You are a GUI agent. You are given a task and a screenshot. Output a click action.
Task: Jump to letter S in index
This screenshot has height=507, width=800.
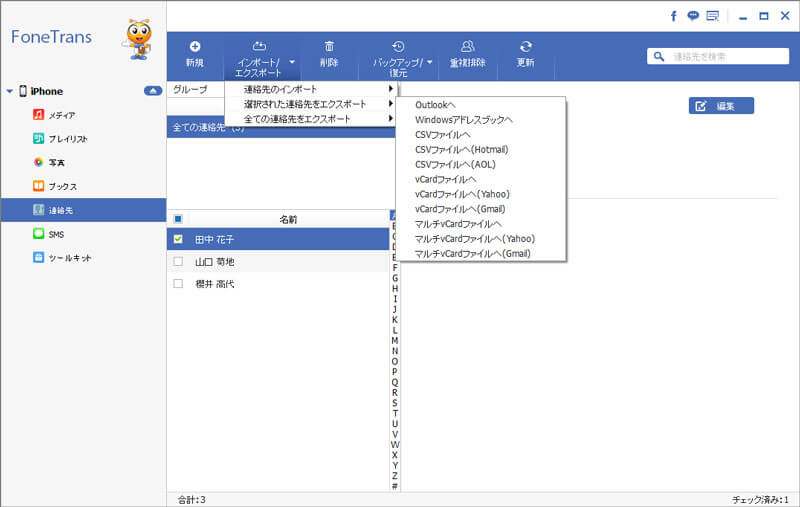[x=394, y=403]
